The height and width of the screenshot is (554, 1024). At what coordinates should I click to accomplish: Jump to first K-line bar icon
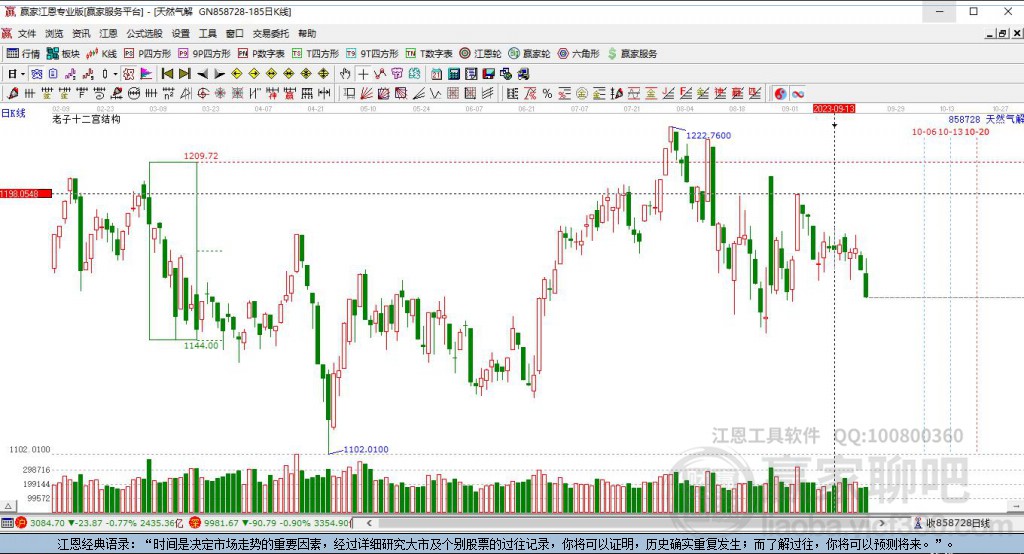[167, 74]
